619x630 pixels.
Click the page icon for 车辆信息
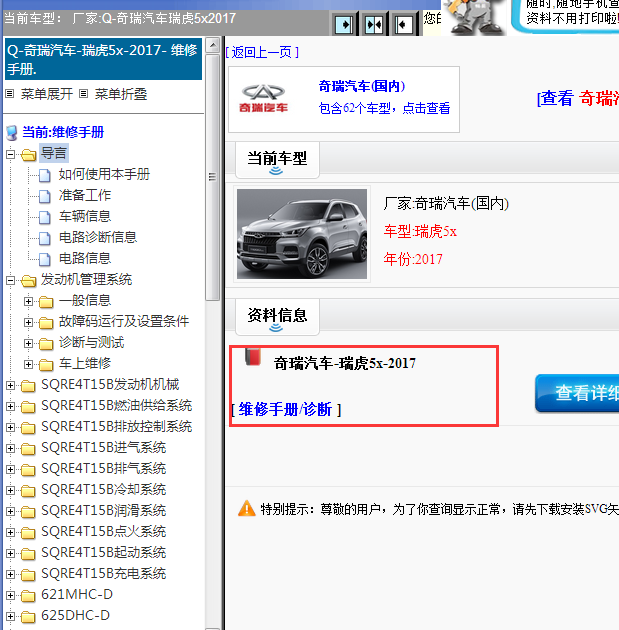coord(45,217)
